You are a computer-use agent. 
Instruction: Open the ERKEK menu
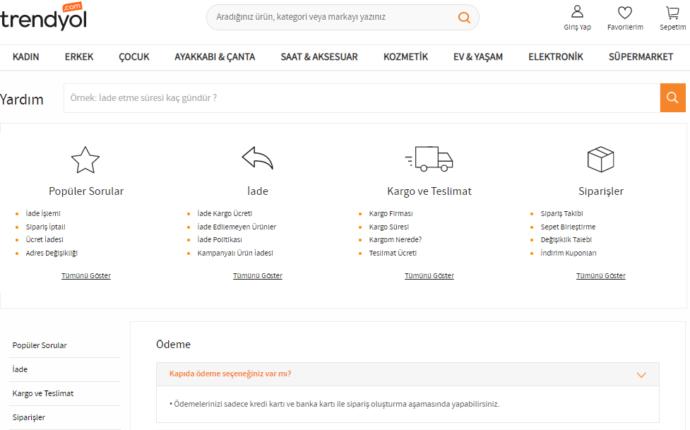tap(79, 57)
